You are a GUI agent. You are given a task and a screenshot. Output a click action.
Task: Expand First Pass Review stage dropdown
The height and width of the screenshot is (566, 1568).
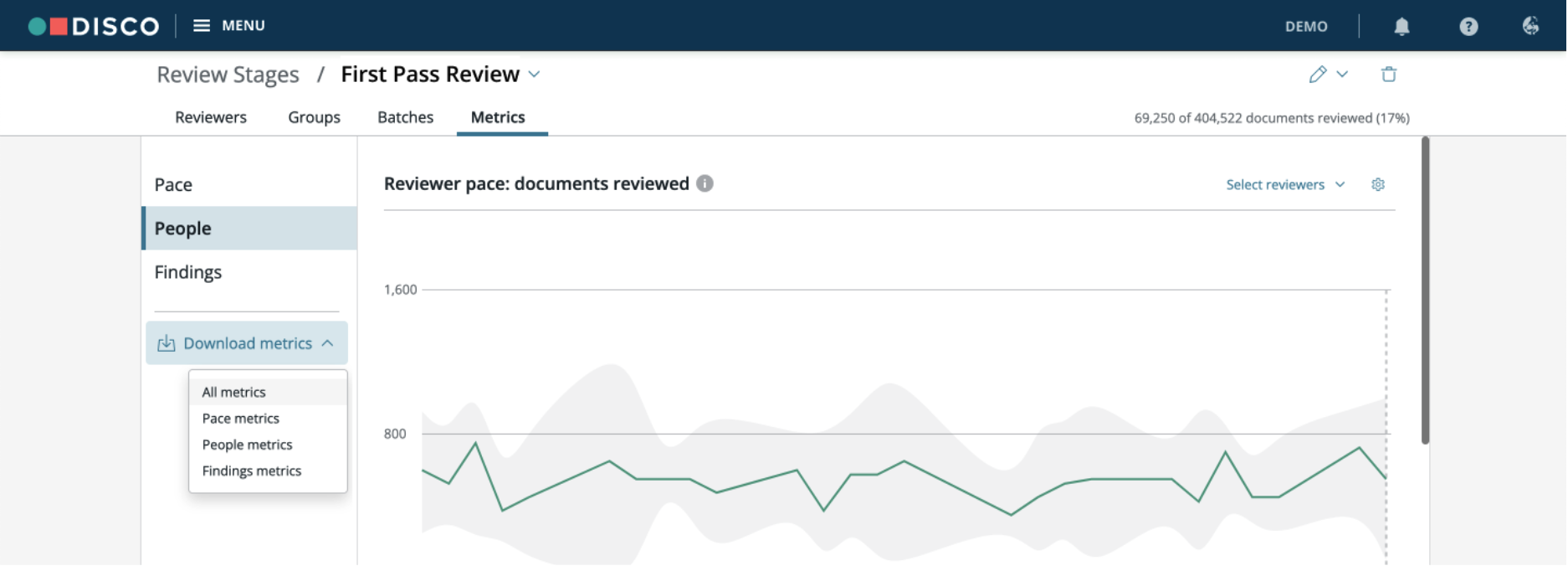click(535, 75)
